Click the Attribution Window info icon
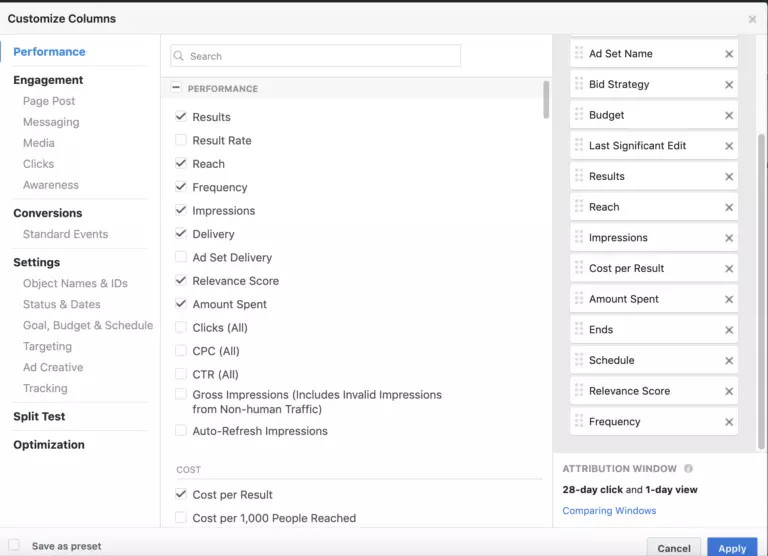 pyautogui.click(x=688, y=468)
